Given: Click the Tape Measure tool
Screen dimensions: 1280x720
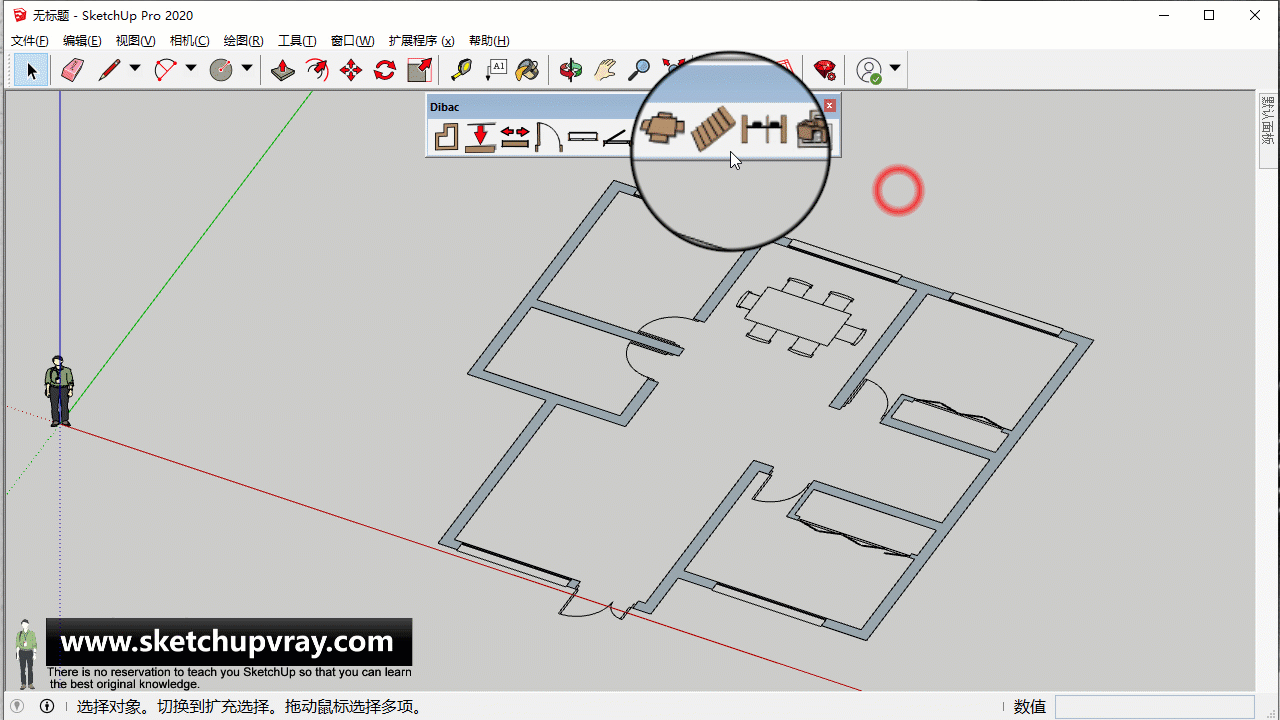Looking at the screenshot, I should coord(461,70).
